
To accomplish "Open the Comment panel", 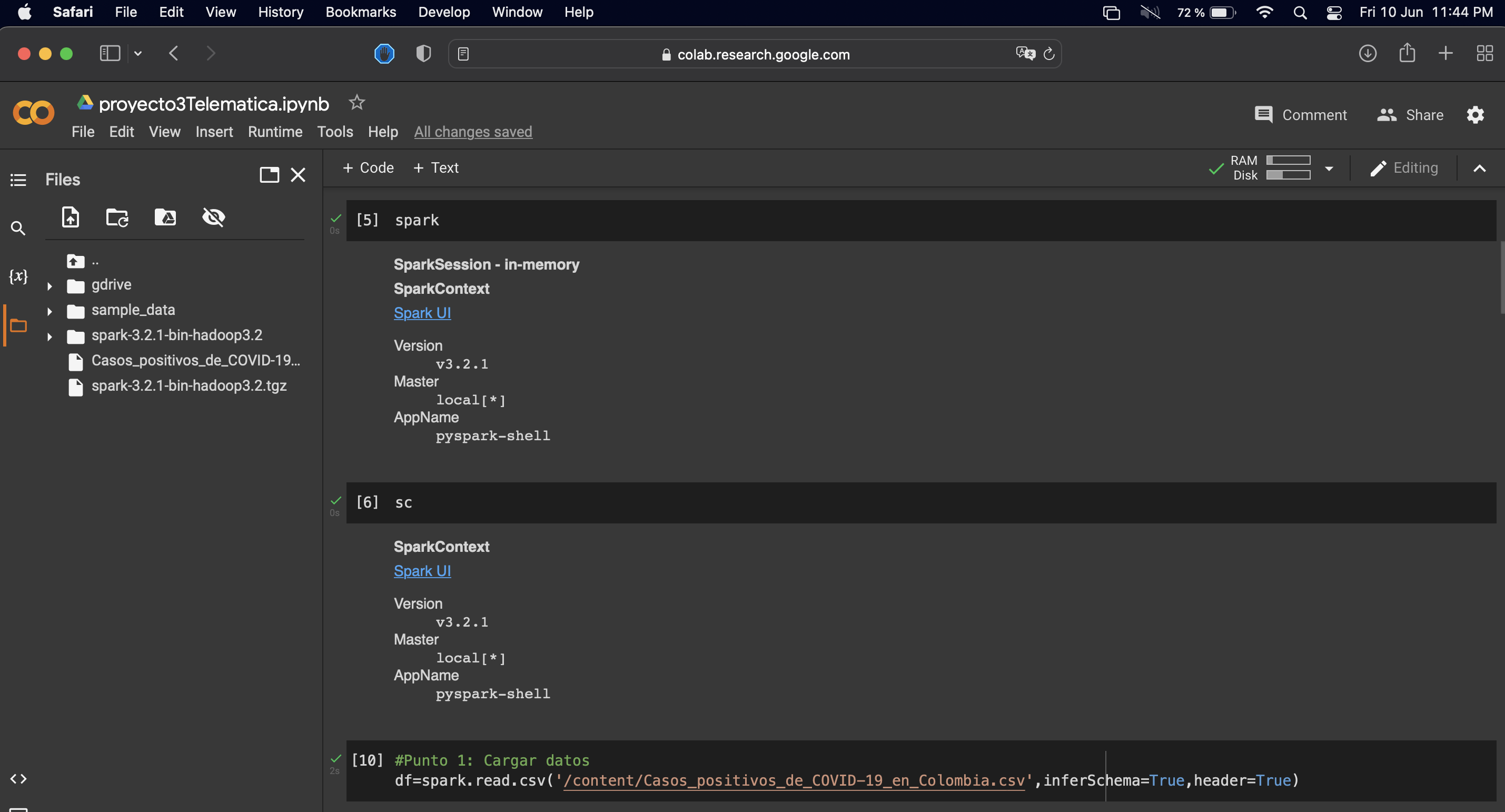I will [x=1301, y=115].
